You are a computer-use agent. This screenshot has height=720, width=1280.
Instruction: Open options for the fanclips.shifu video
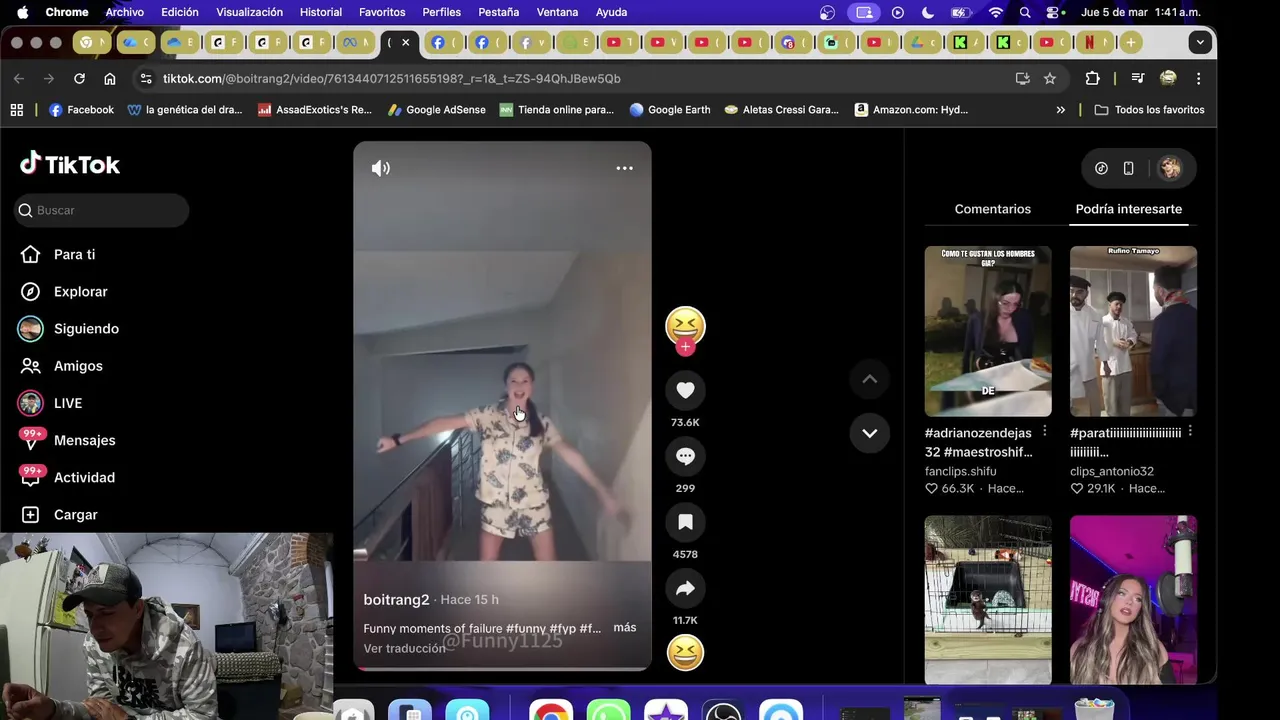tap(1045, 431)
